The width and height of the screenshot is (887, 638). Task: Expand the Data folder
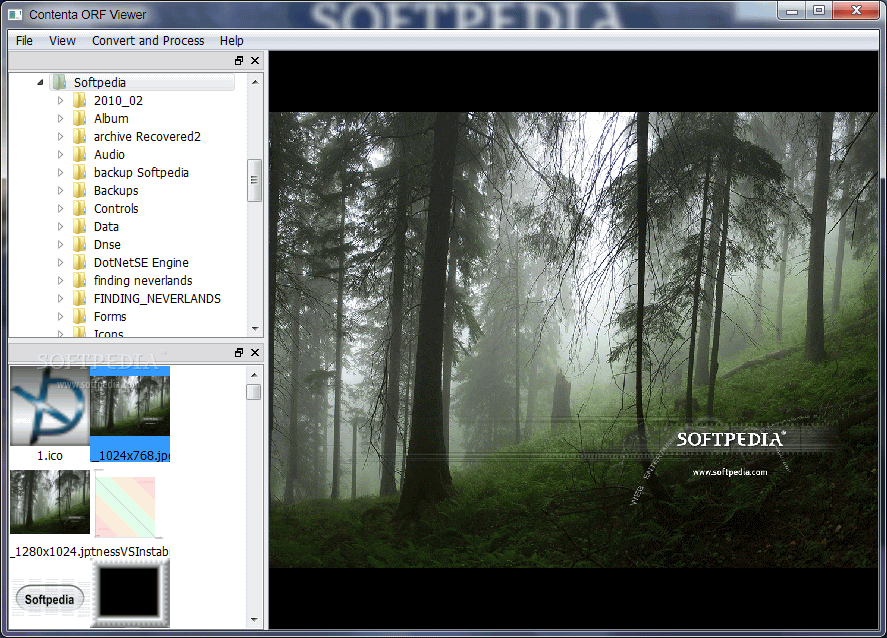pyautogui.click(x=61, y=227)
